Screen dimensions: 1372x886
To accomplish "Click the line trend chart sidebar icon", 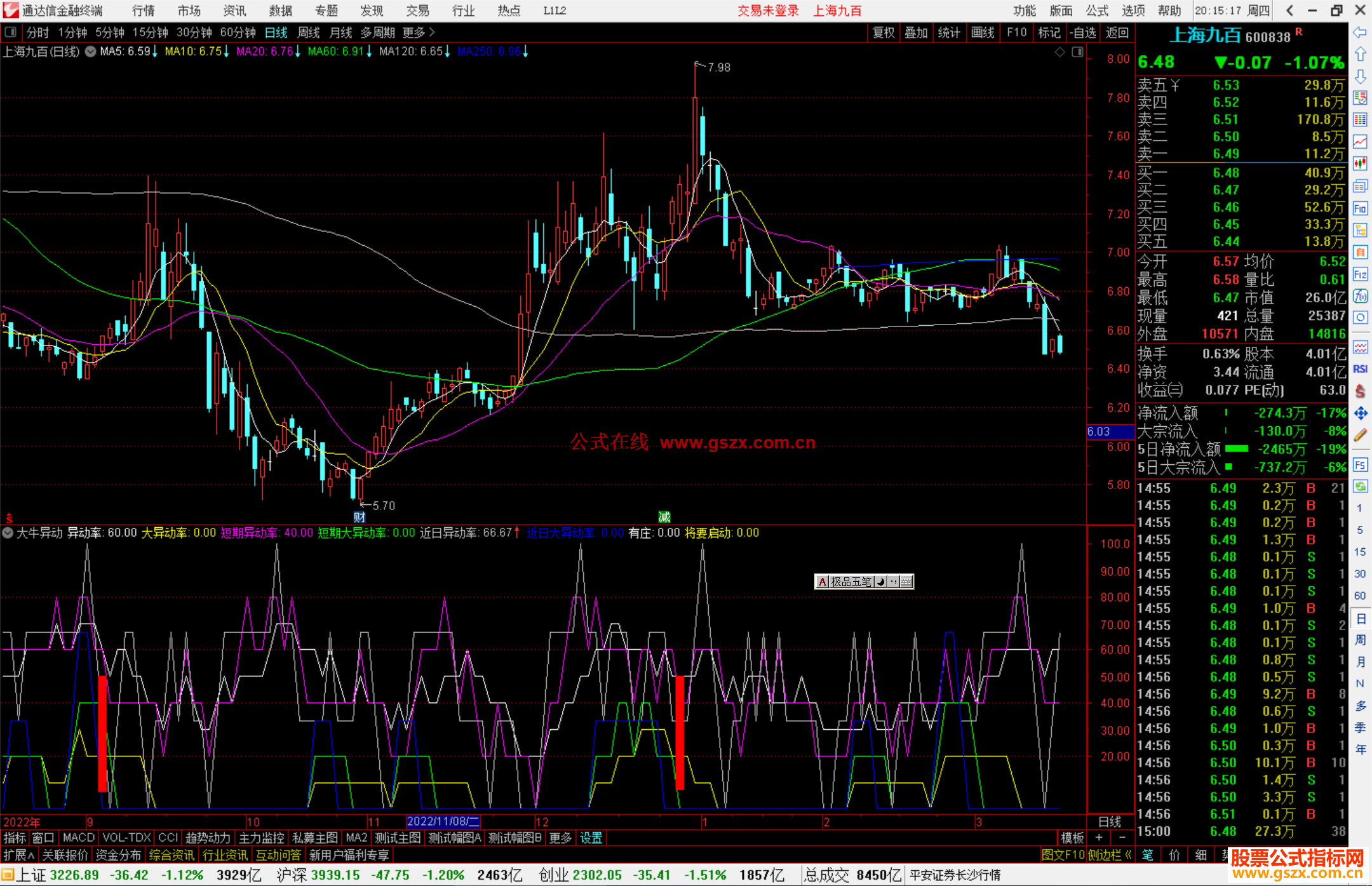I will 1360,142.
